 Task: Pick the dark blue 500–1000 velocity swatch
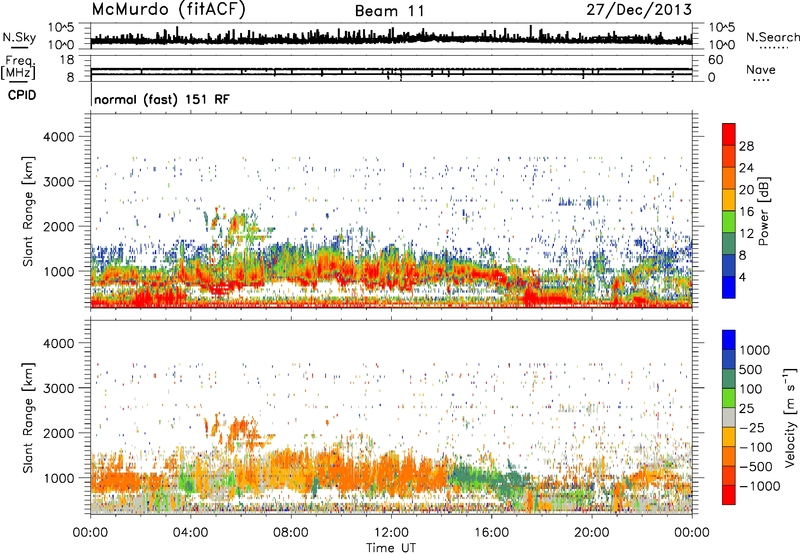click(x=729, y=359)
